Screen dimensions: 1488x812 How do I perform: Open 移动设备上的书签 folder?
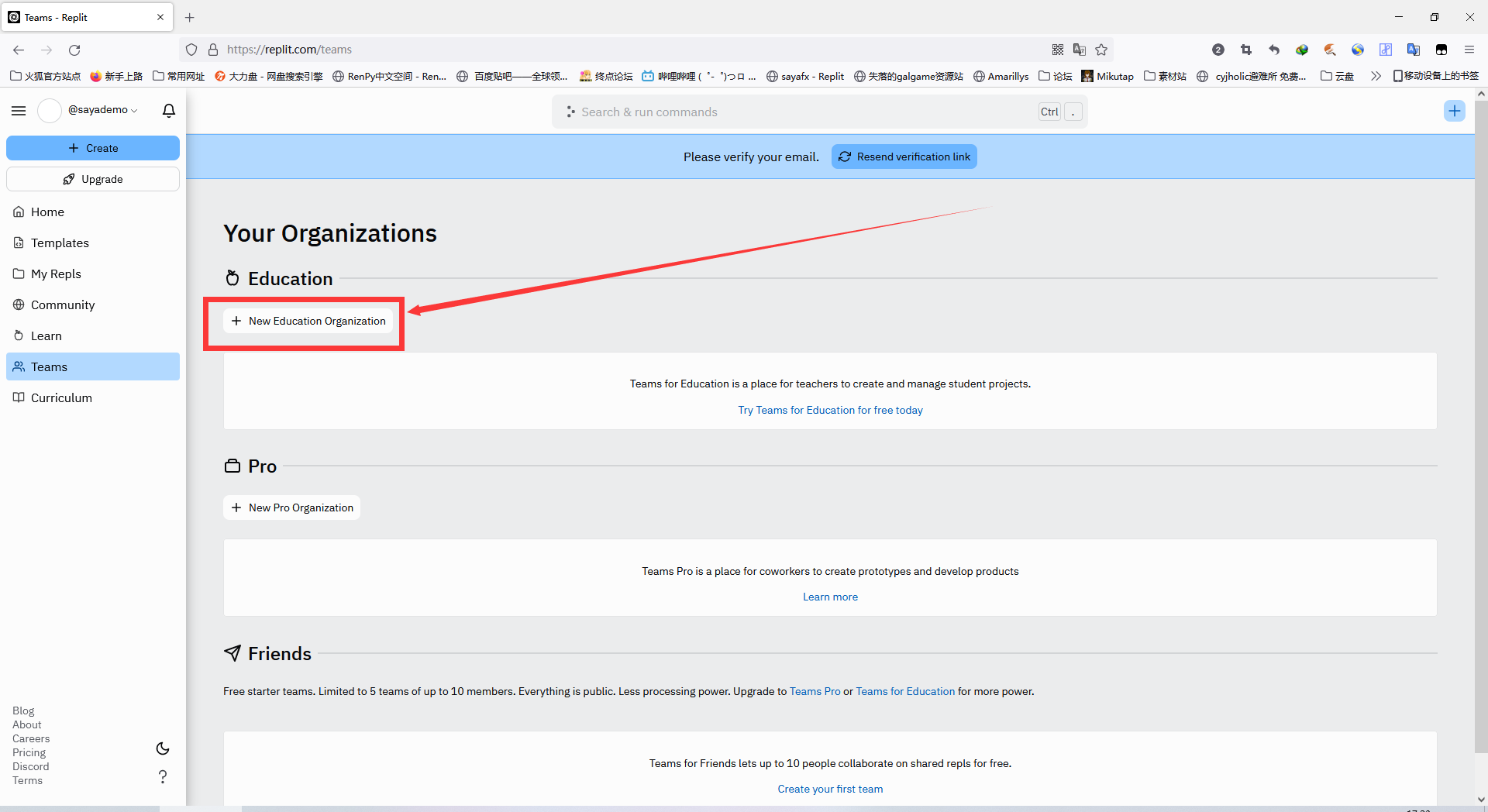click(1435, 76)
